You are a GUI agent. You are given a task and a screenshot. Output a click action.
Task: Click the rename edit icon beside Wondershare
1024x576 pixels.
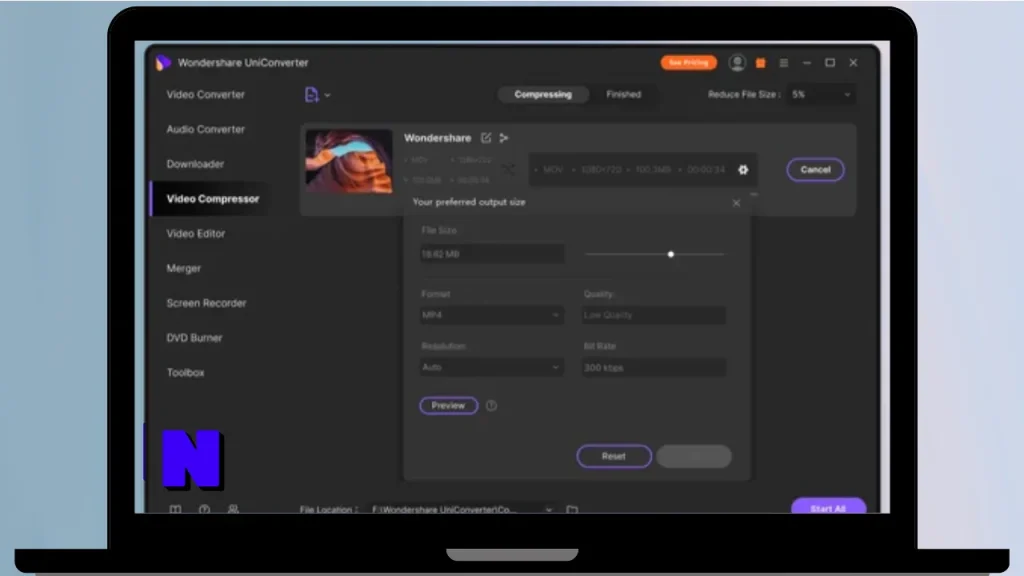click(x=486, y=138)
